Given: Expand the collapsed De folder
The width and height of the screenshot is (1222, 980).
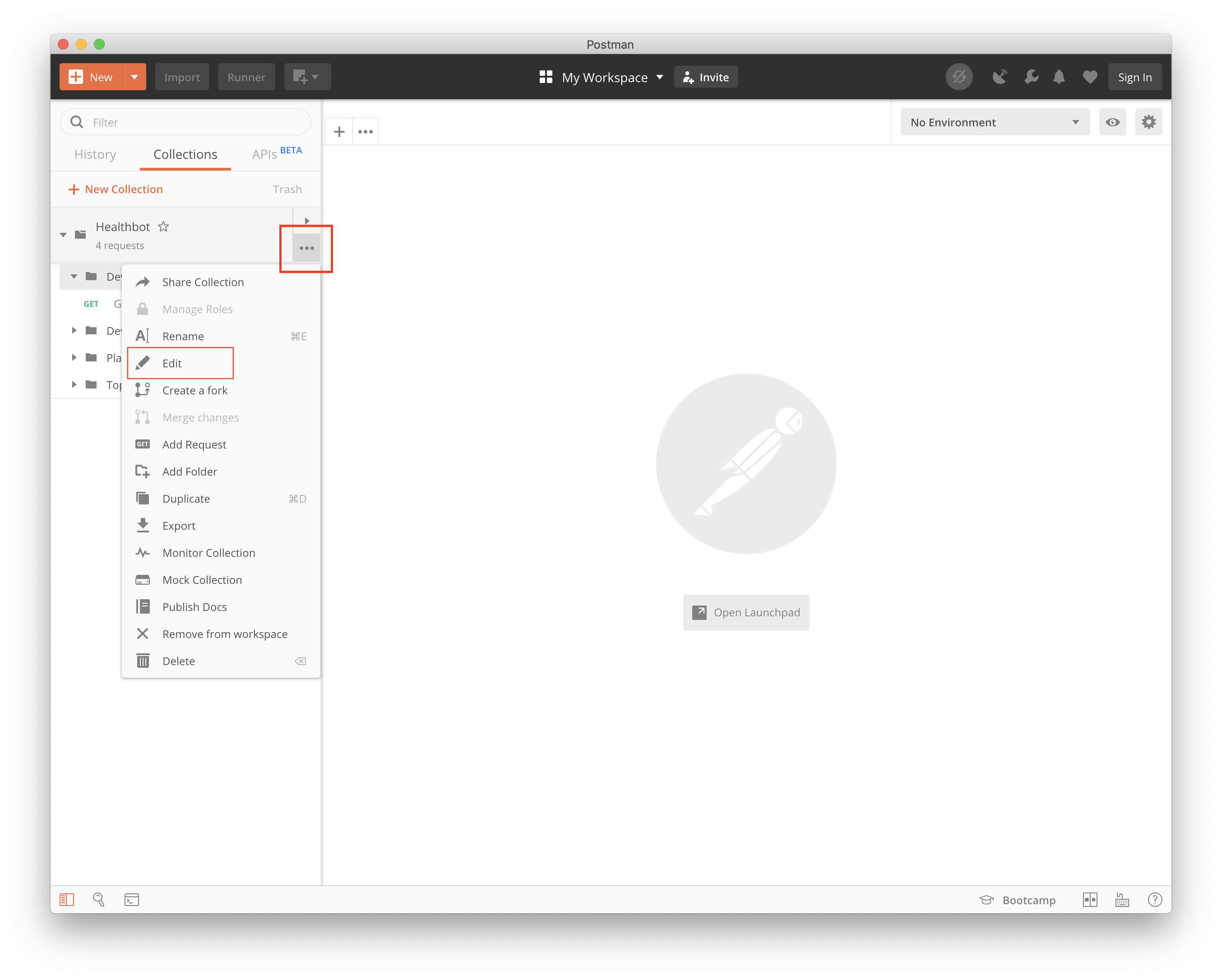Looking at the screenshot, I should point(74,330).
